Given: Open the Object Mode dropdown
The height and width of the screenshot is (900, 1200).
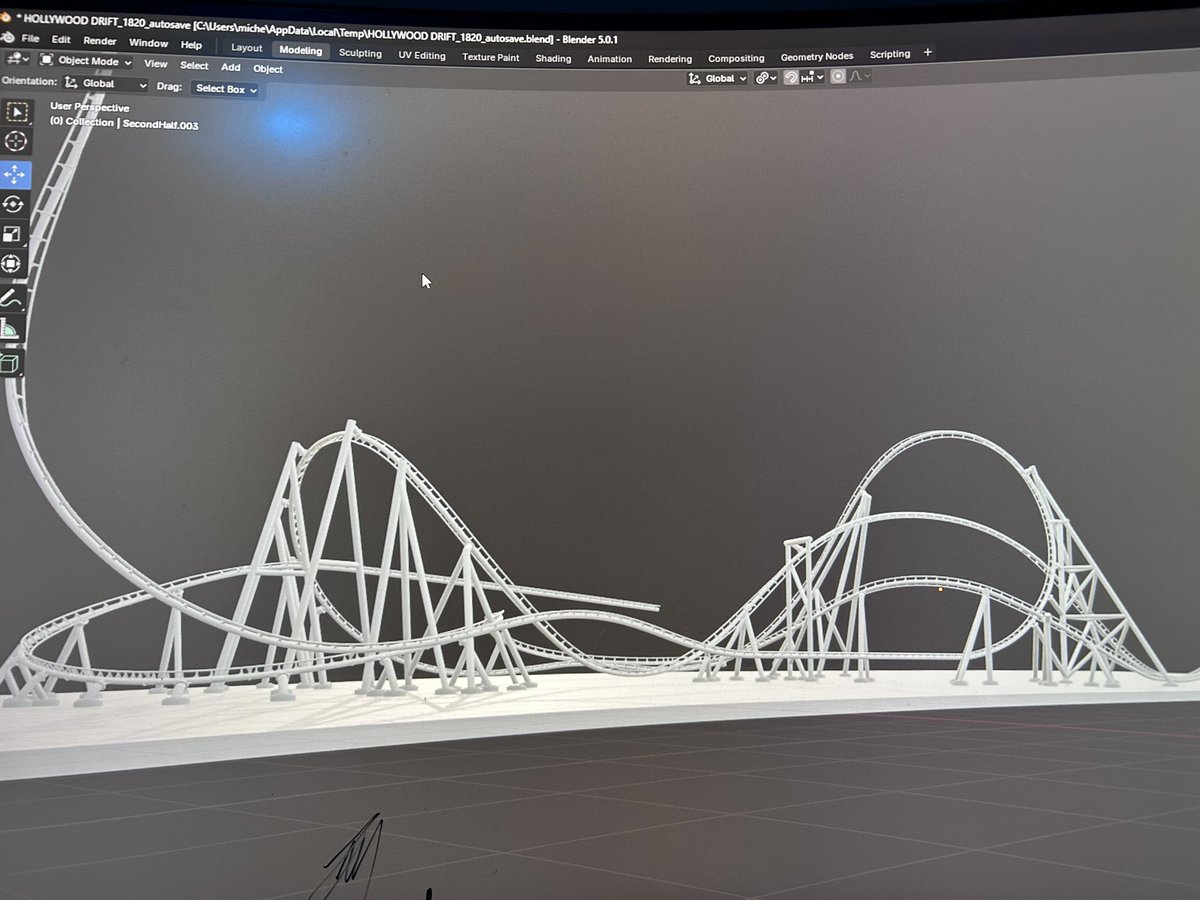Looking at the screenshot, I should 86,61.
